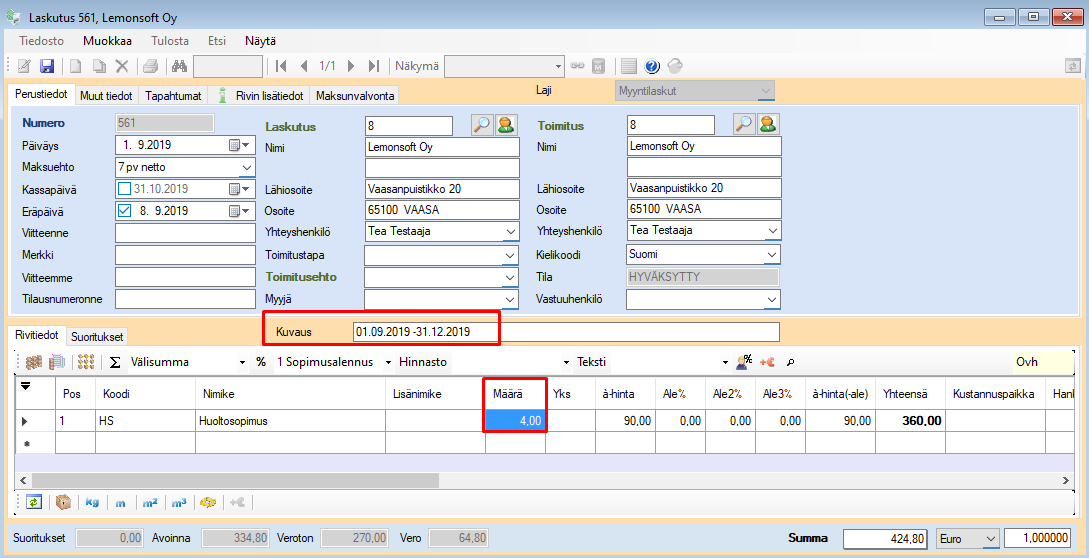Viewport: 1089px width, 558px height.
Task: Open the Toimitustapa dropdown
Action: pos(510,256)
